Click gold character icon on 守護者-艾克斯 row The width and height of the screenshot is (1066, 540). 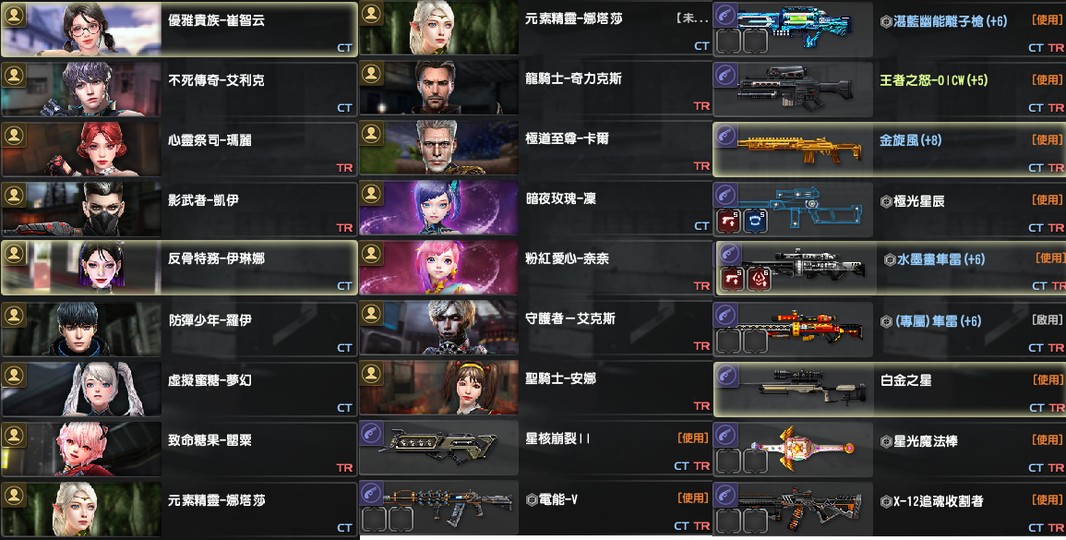pos(371,314)
